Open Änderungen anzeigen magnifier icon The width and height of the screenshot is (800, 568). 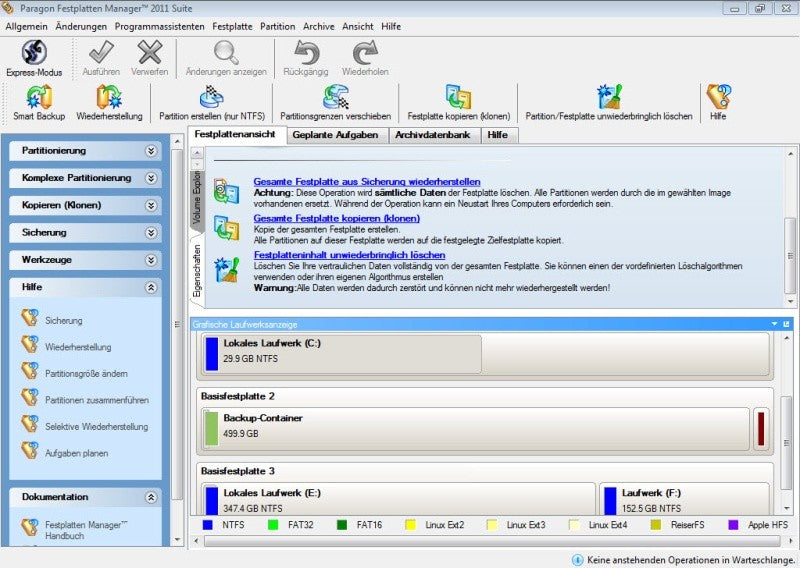(226, 52)
